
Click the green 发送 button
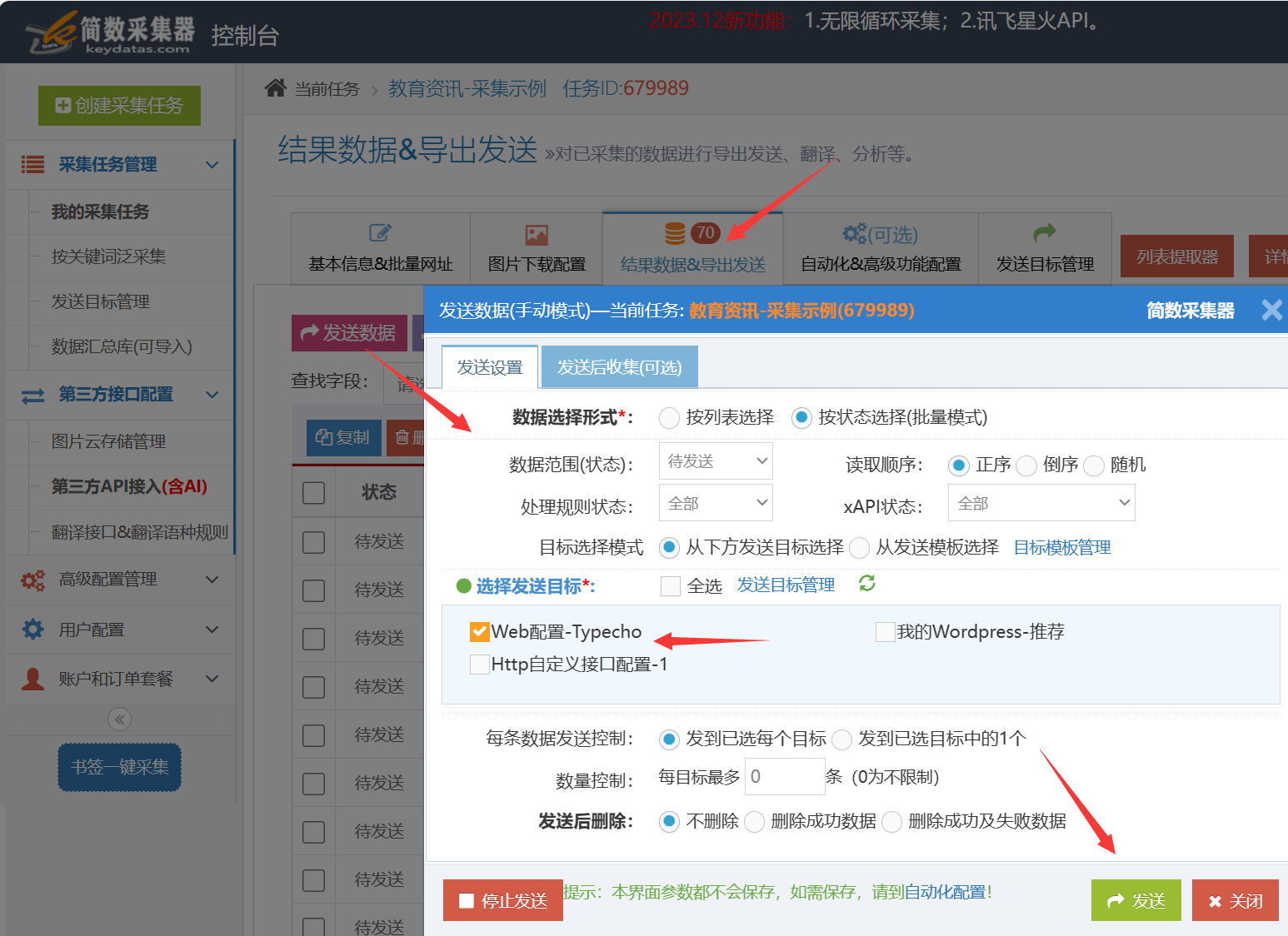click(x=1136, y=900)
